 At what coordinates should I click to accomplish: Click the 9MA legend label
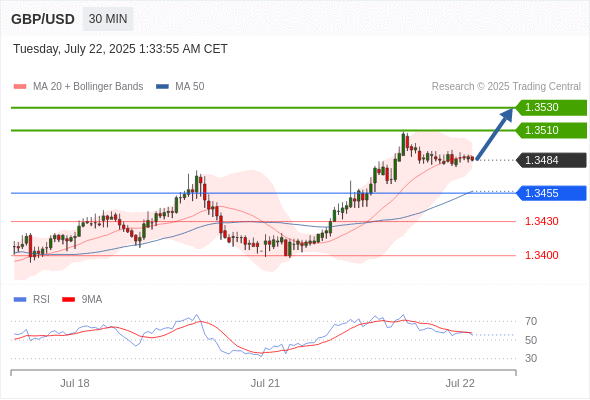pos(92,300)
